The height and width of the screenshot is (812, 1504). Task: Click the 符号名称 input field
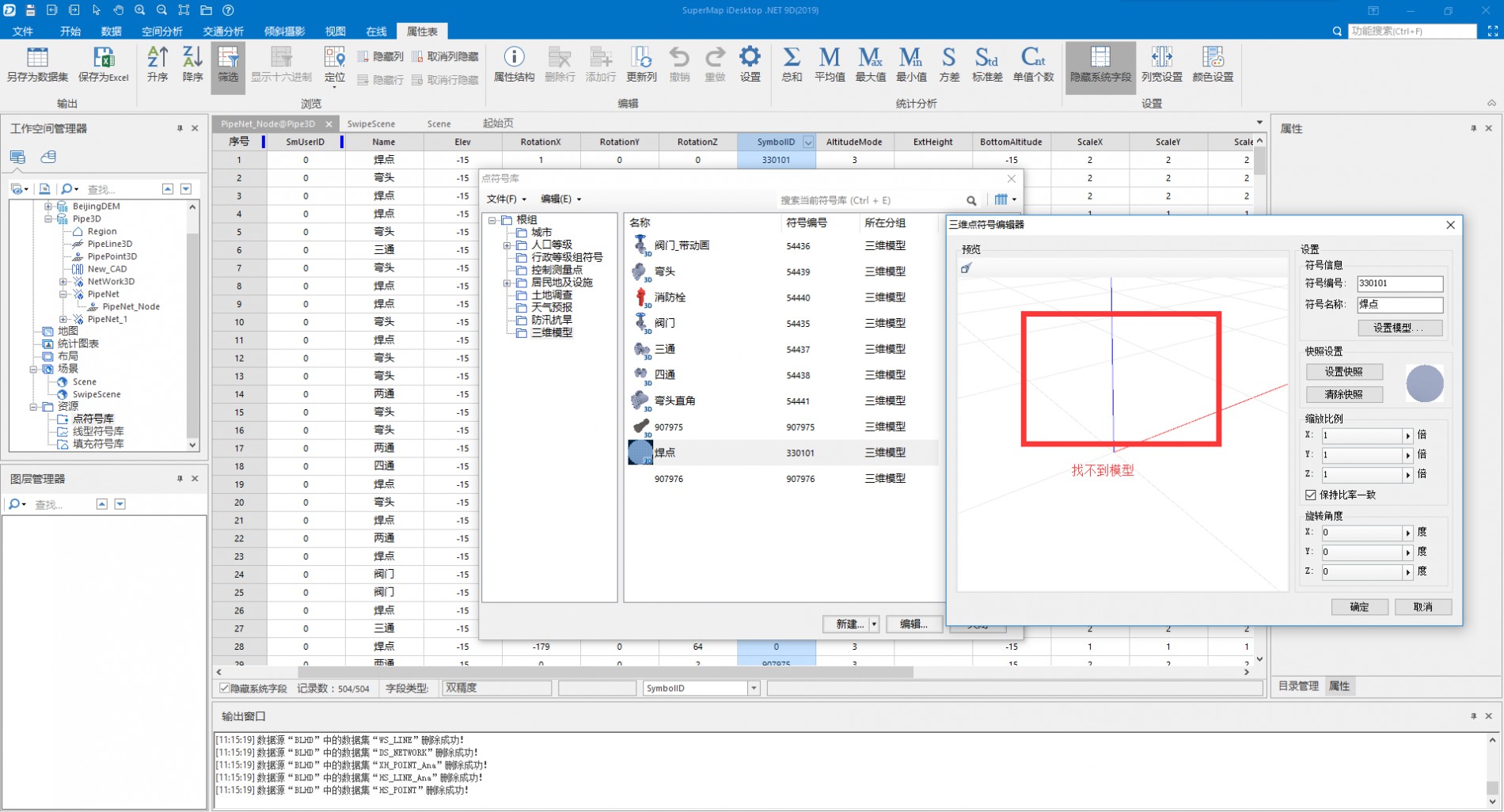[x=1400, y=305]
